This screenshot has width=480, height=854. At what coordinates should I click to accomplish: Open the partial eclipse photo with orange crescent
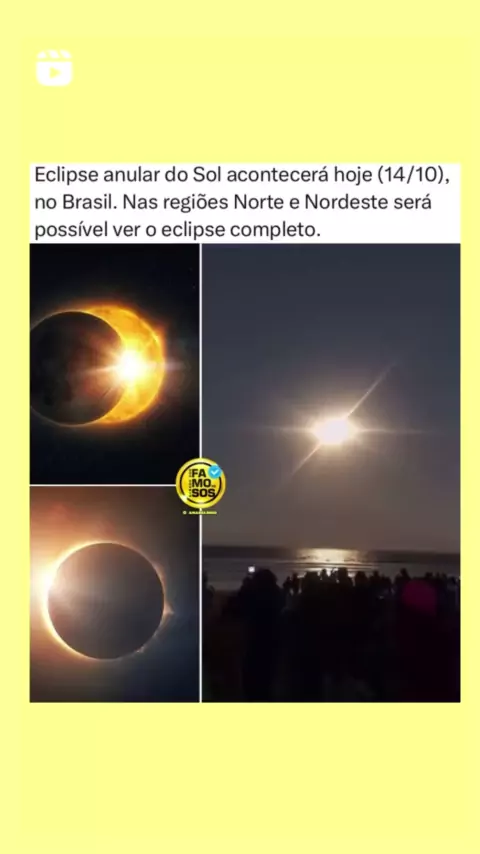114,364
